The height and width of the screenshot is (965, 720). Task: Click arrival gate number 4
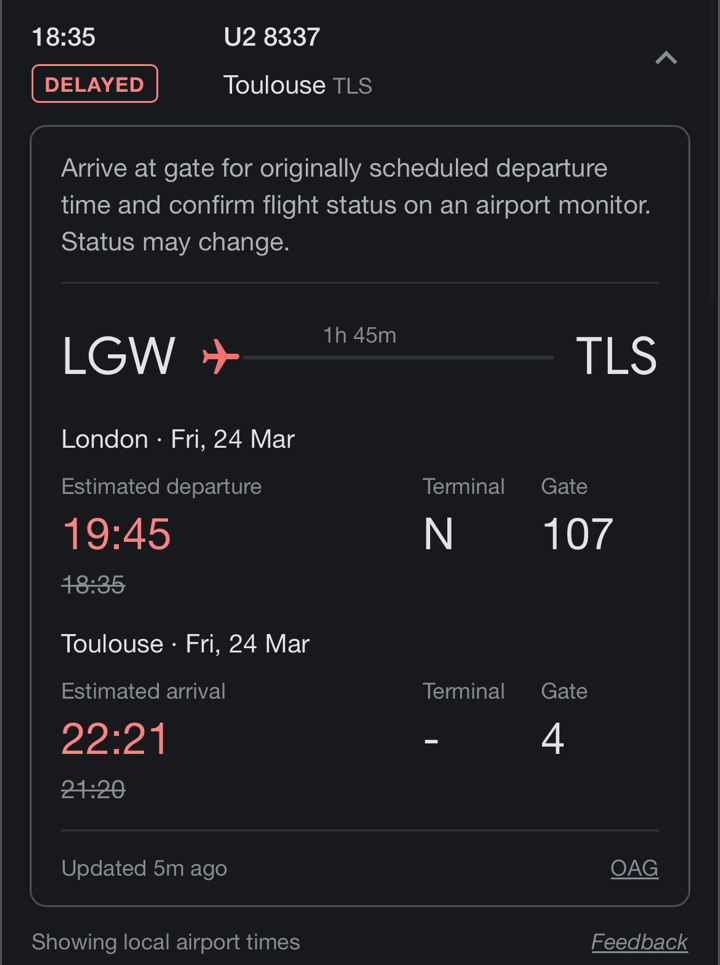pyautogui.click(x=553, y=738)
